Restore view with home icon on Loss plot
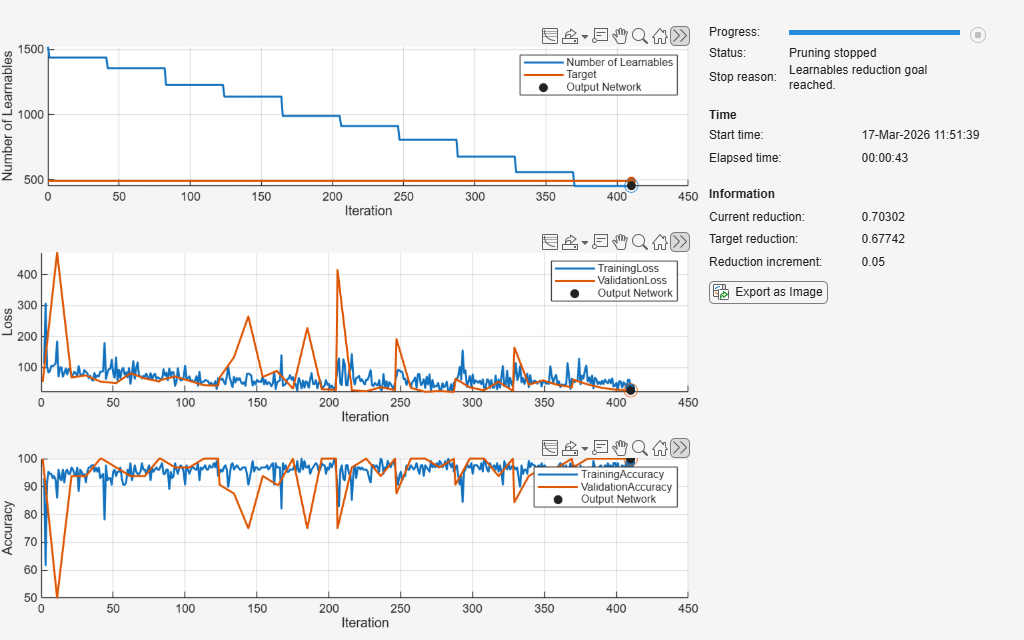The width and height of the screenshot is (1024, 640). pyautogui.click(x=660, y=242)
